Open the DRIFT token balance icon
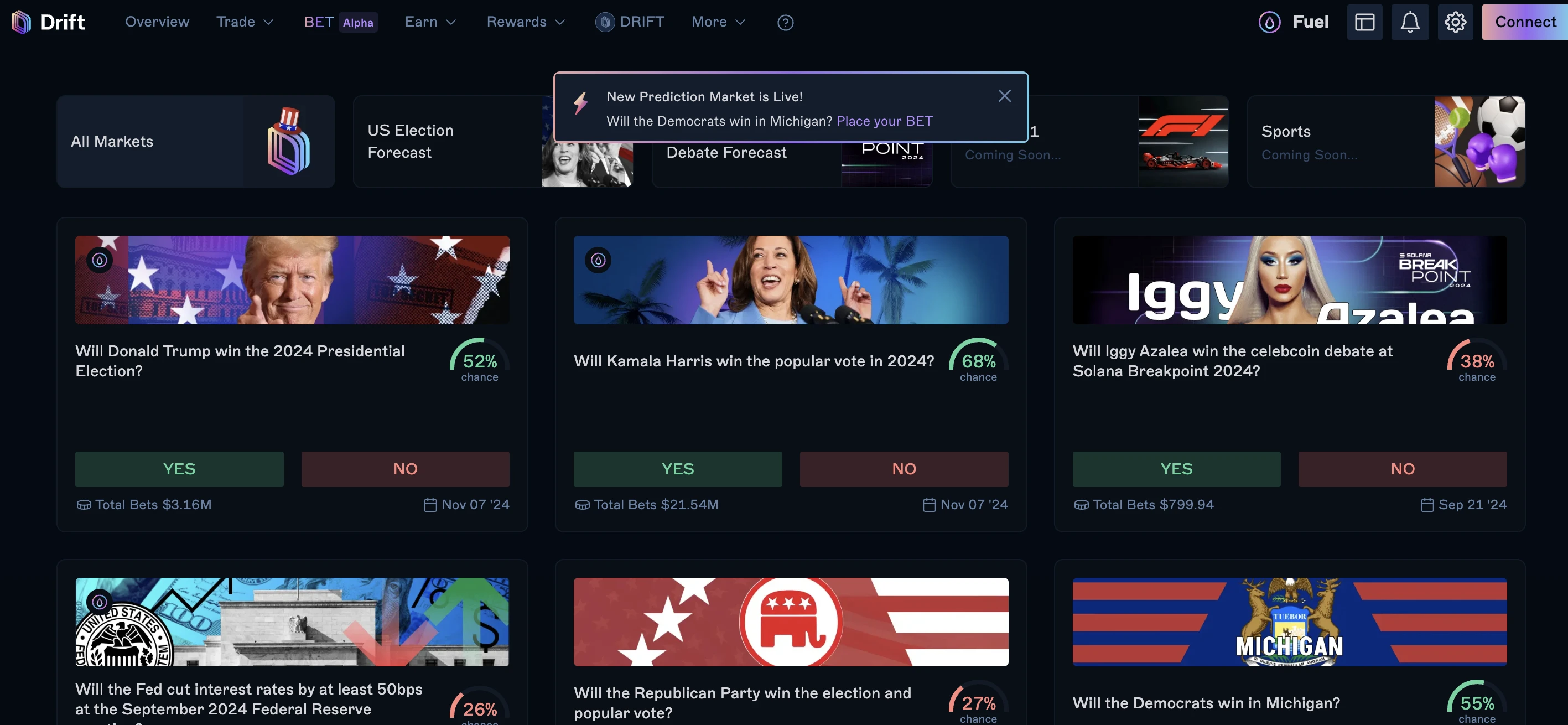This screenshot has width=1568, height=725. coord(604,22)
